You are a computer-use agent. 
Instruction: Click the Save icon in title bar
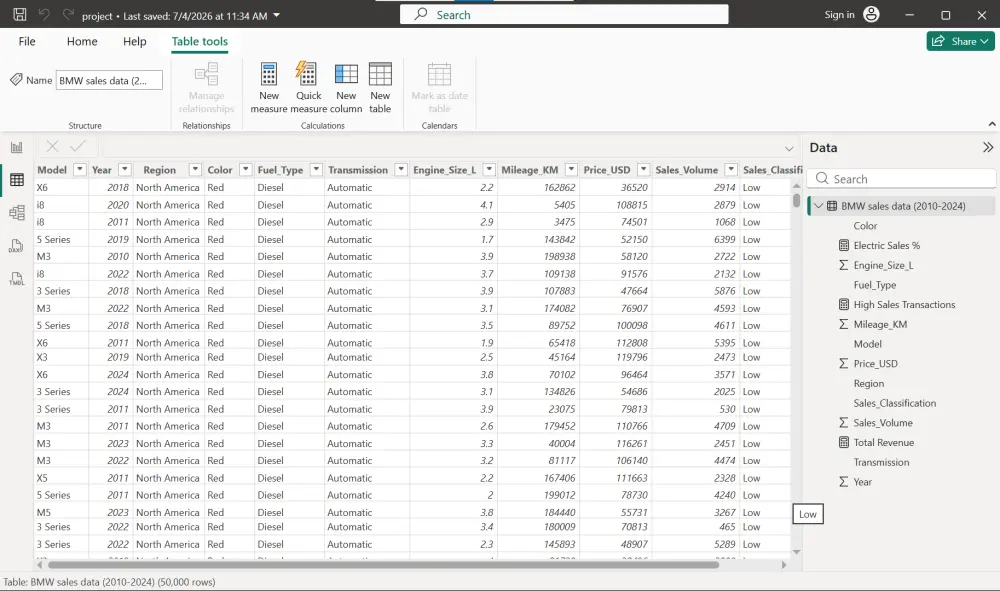20,14
